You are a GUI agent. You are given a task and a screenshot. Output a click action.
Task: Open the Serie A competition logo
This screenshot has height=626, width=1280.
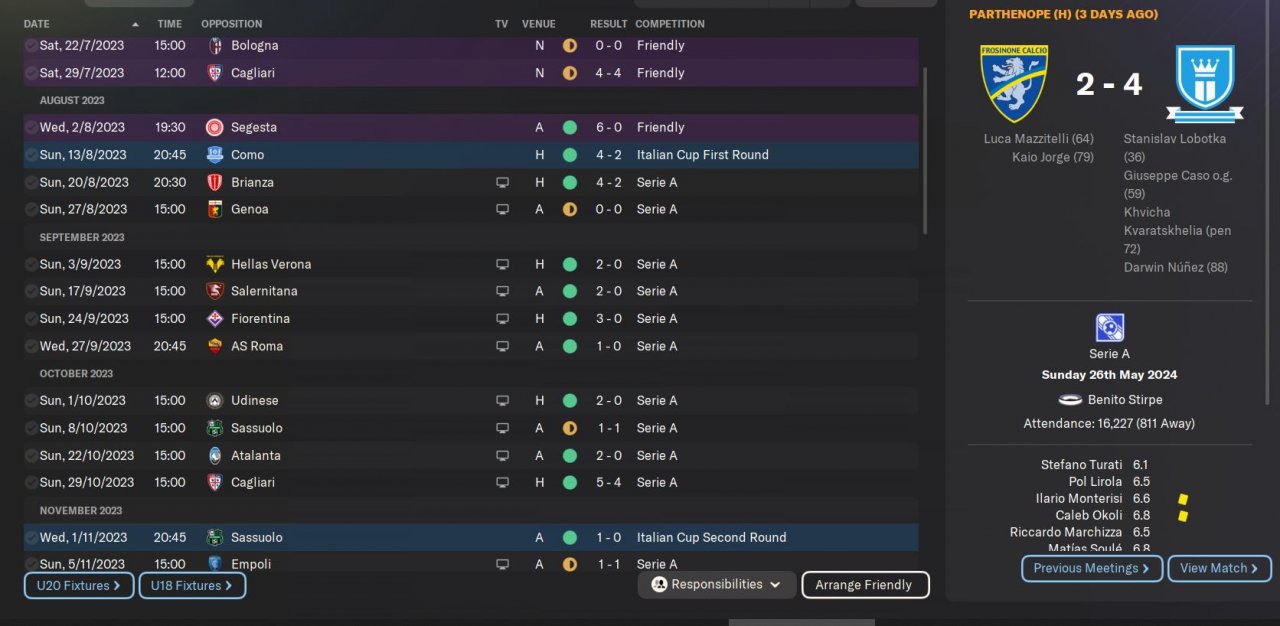click(x=1109, y=328)
